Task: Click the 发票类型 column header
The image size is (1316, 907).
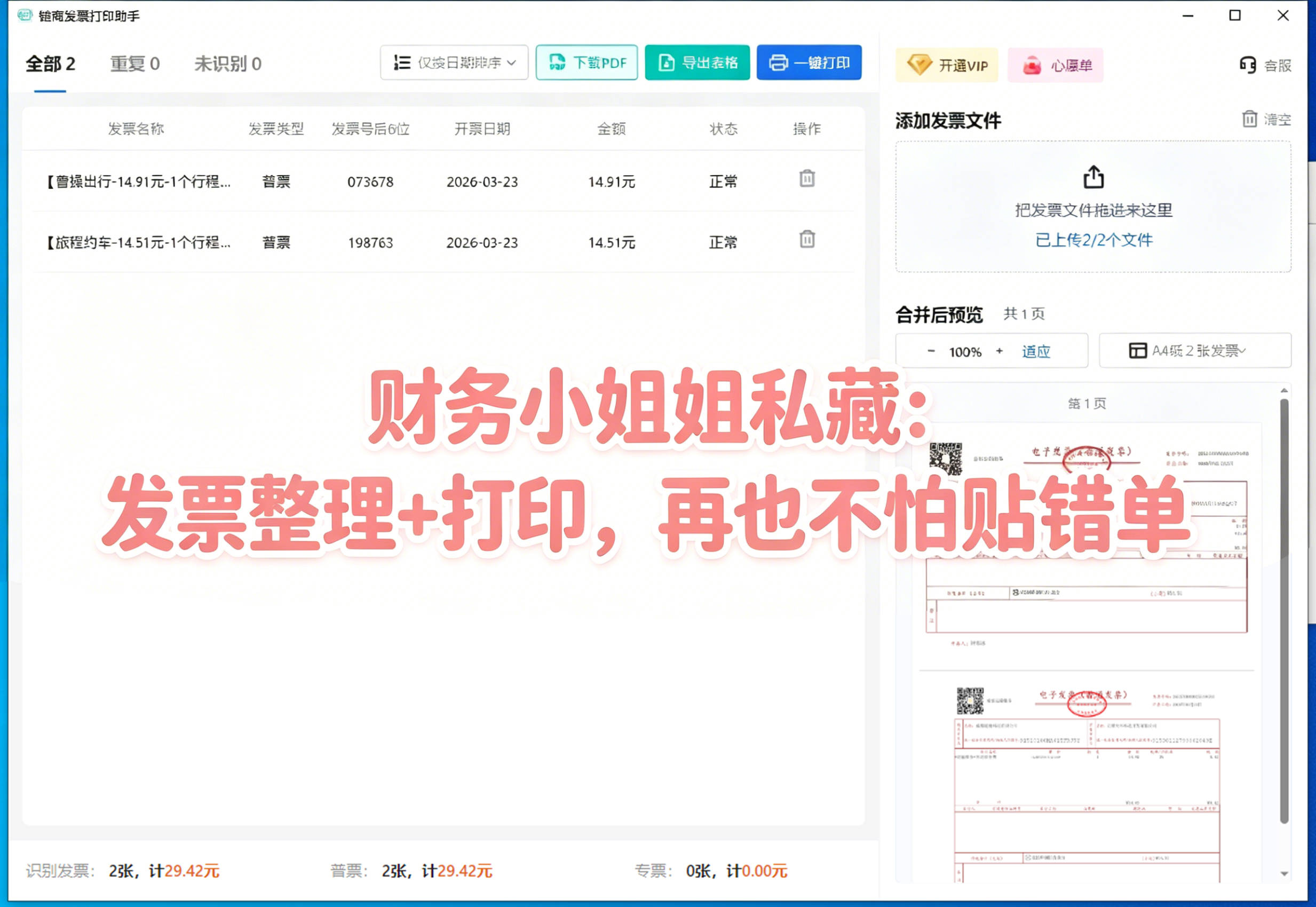Action: tap(276, 129)
